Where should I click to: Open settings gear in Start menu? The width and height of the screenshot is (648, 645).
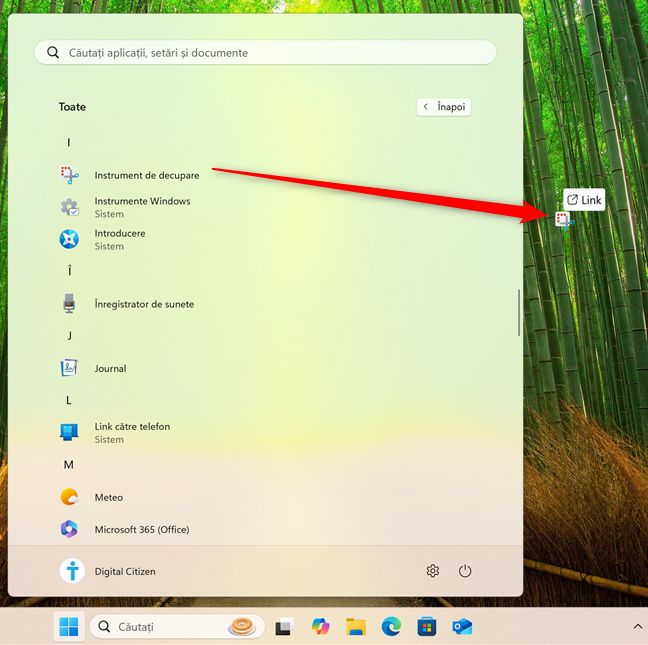[x=433, y=571]
